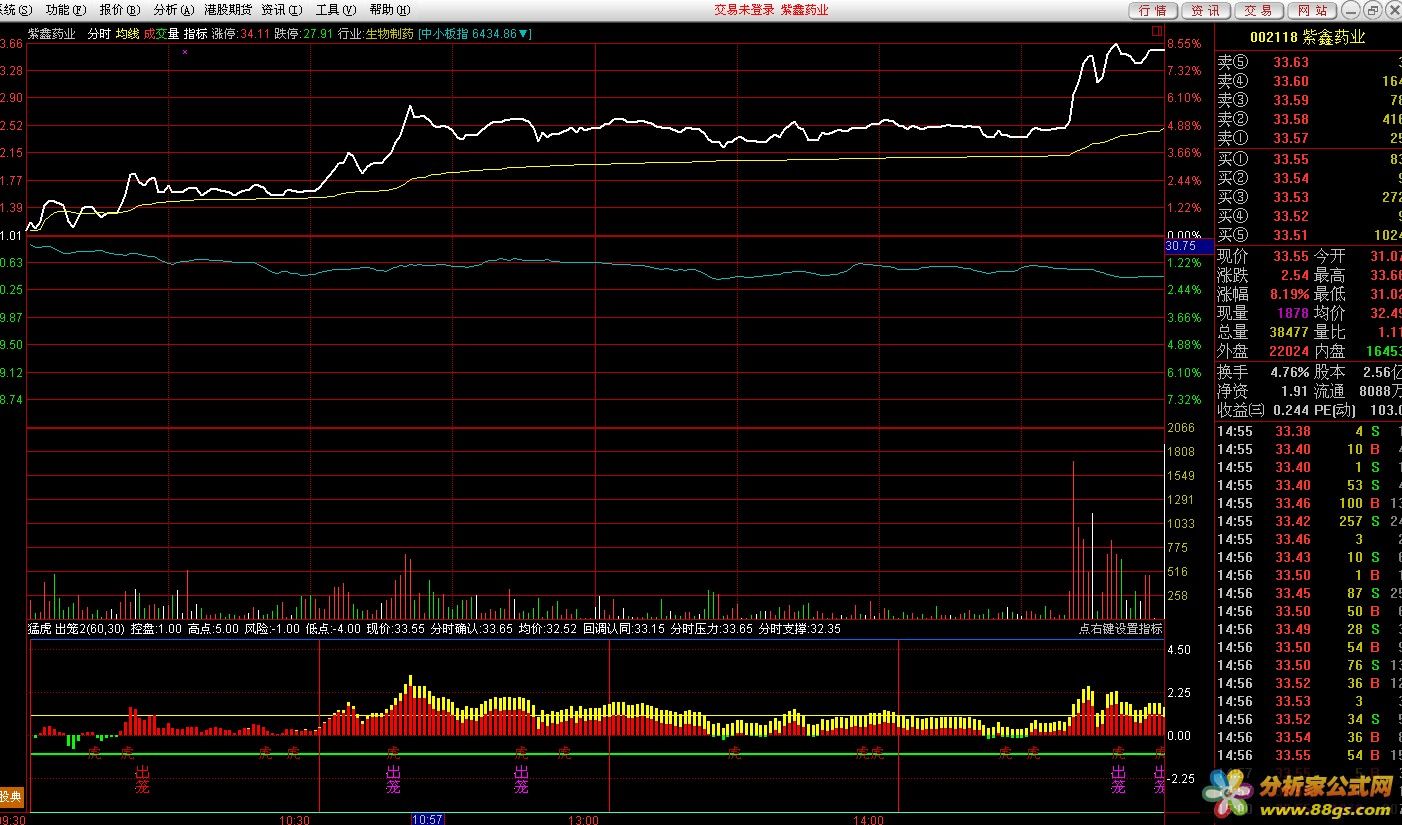
Task: Click 卖⑤ ask price 33.63
Action: click(x=1290, y=62)
